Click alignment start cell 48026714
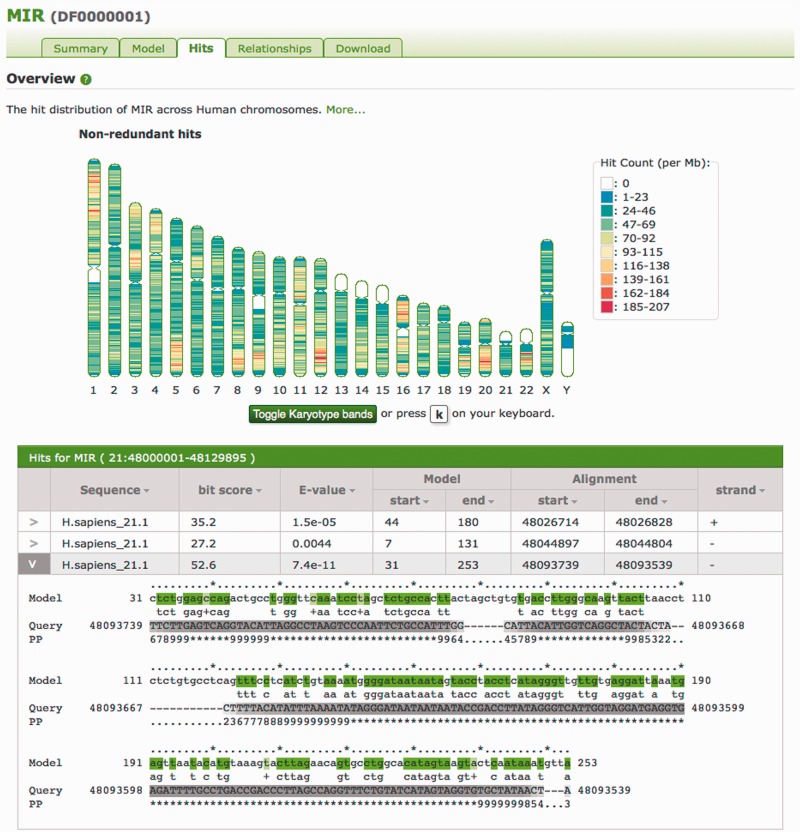This screenshot has height=832, width=800. coord(550,522)
